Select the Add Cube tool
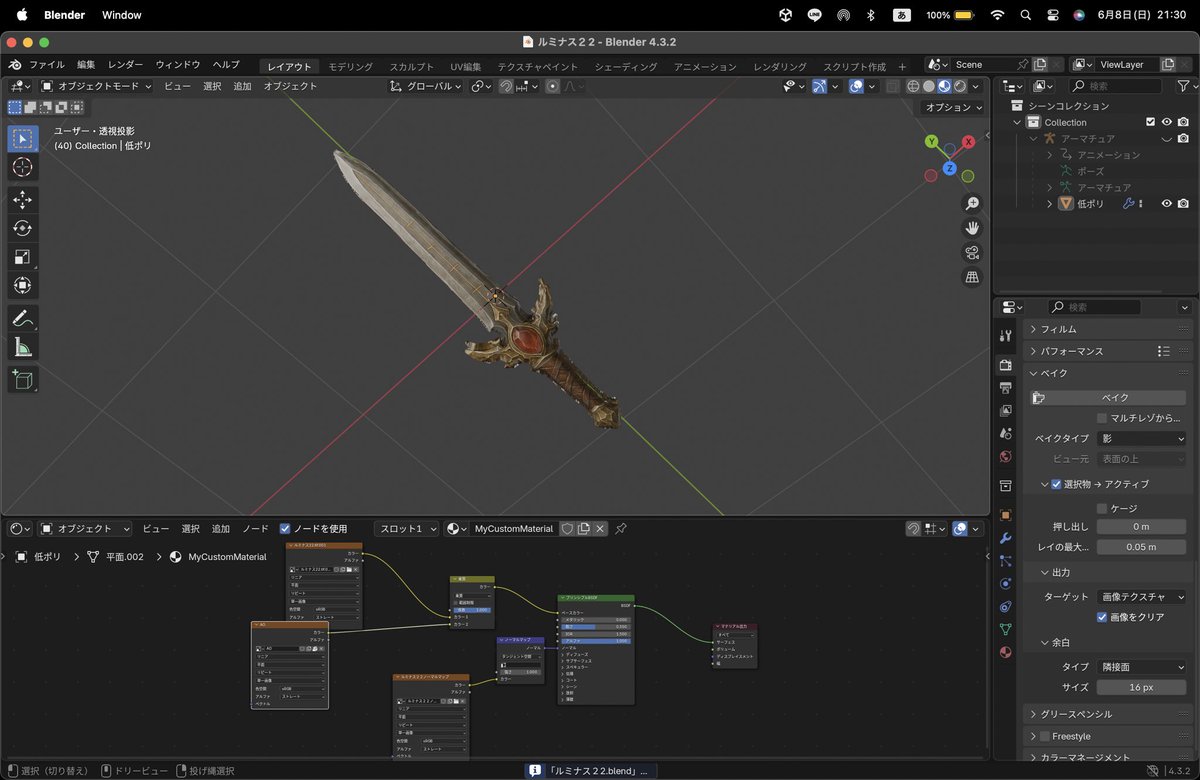Image resolution: width=1200 pixels, height=780 pixels. click(22, 380)
